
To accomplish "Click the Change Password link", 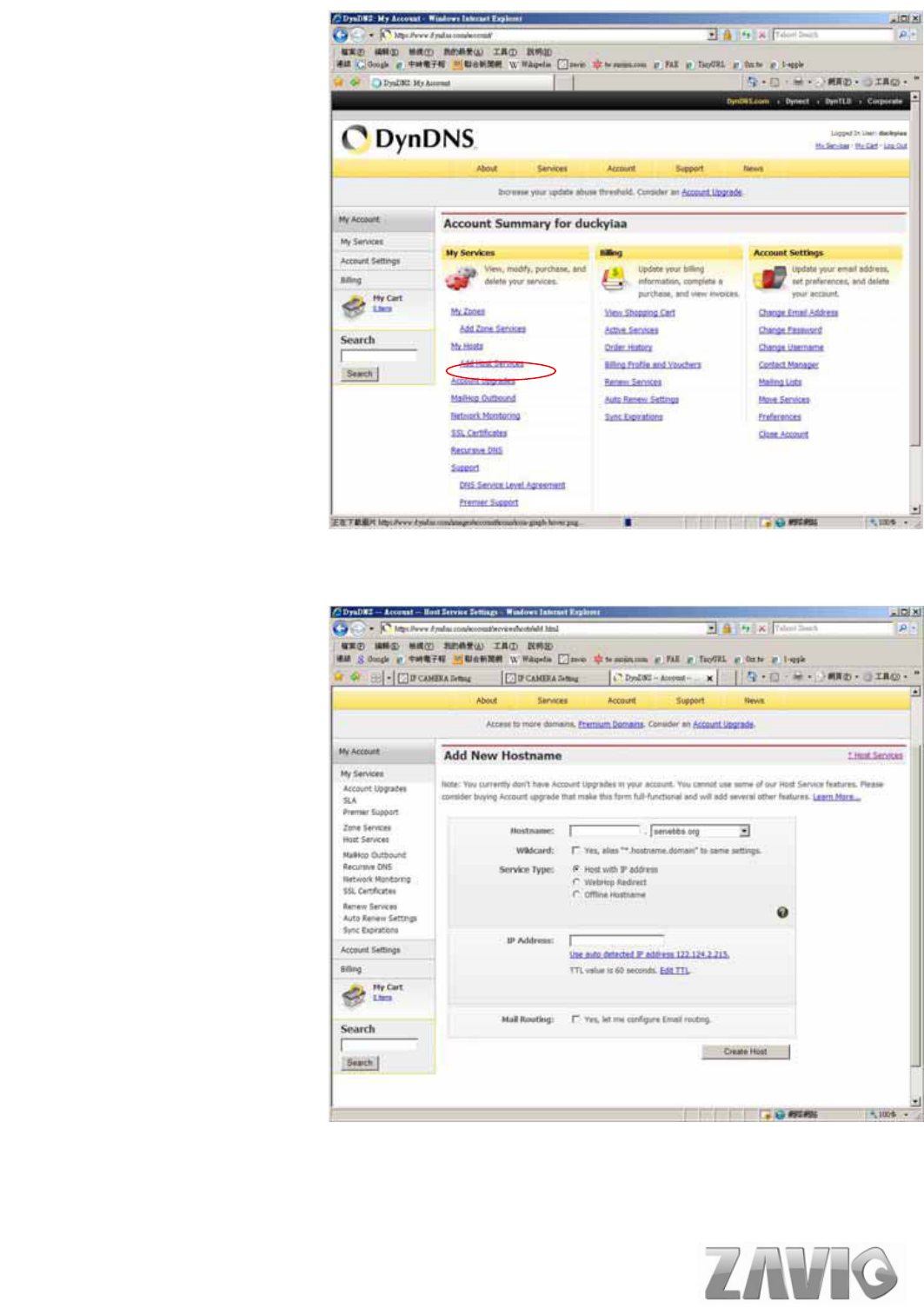I will (790, 330).
